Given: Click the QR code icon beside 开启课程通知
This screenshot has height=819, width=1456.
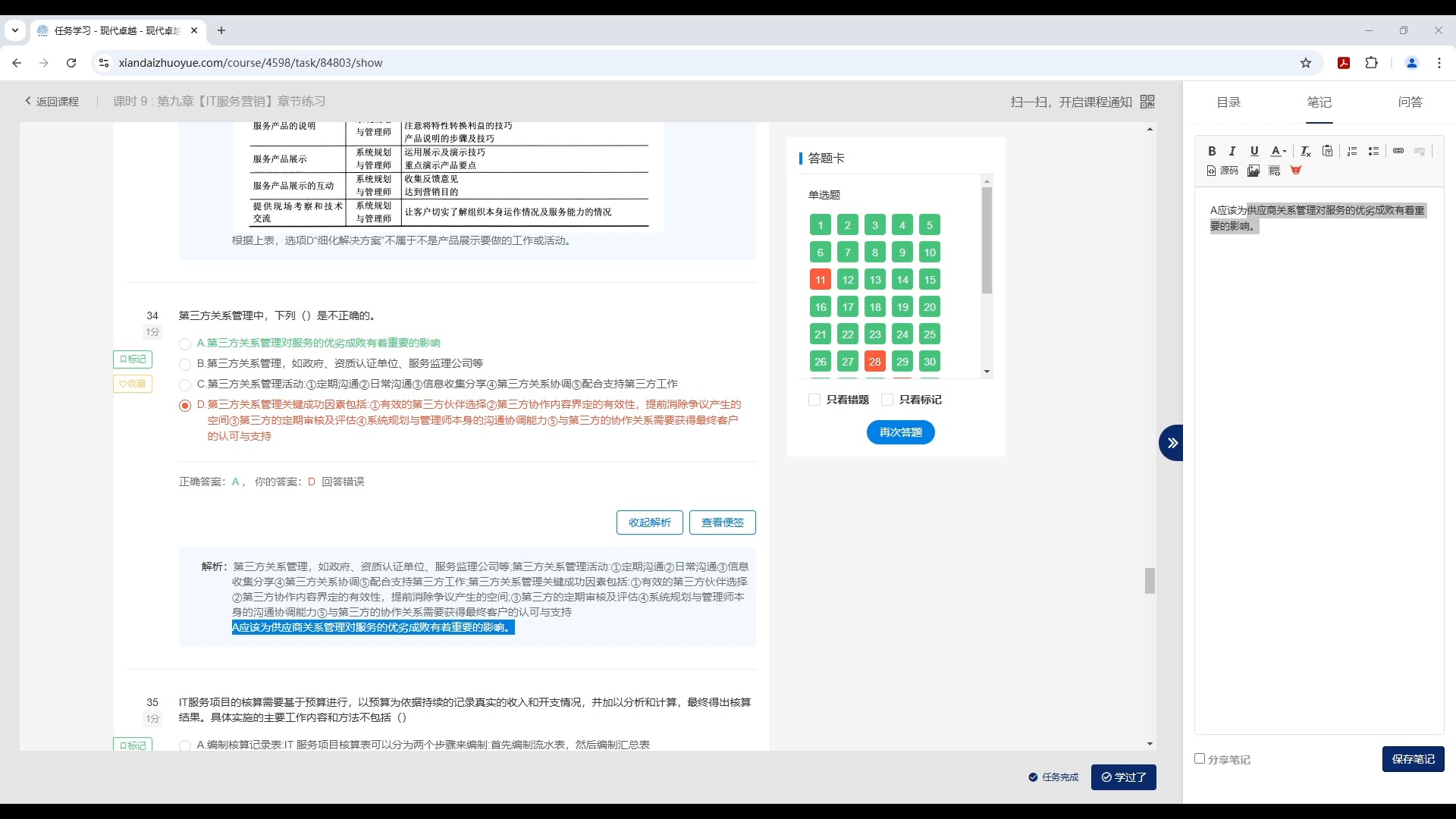Looking at the screenshot, I should pyautogui.click(x=1147, y=102).
